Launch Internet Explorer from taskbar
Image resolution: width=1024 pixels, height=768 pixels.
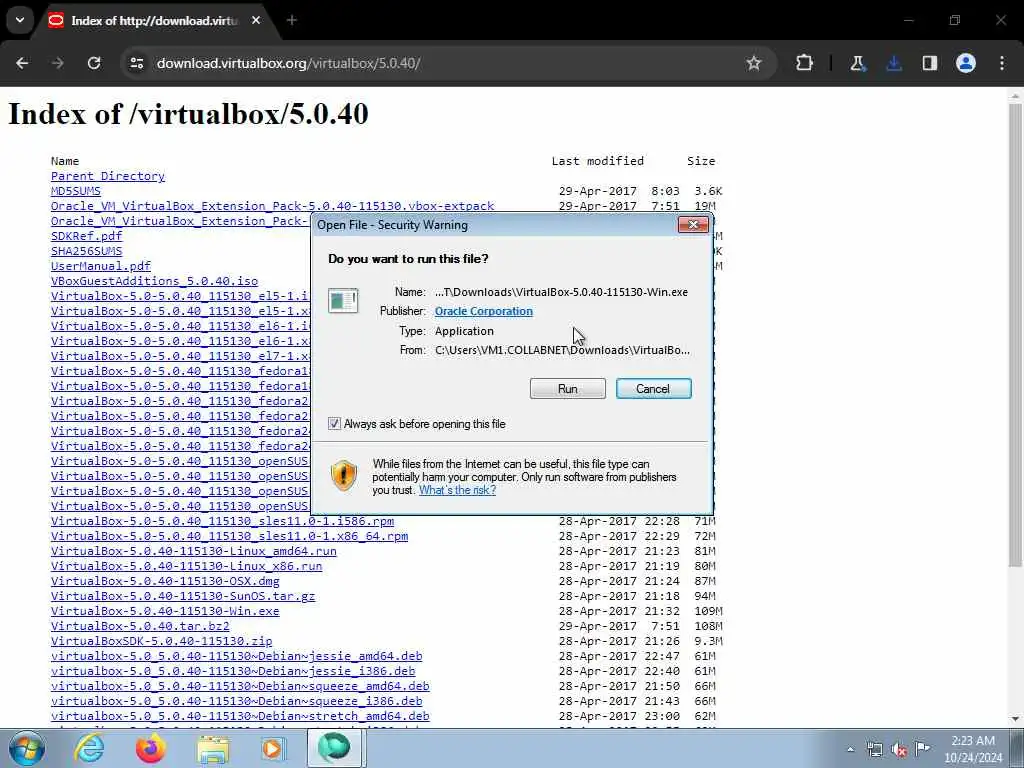[89, 748]
